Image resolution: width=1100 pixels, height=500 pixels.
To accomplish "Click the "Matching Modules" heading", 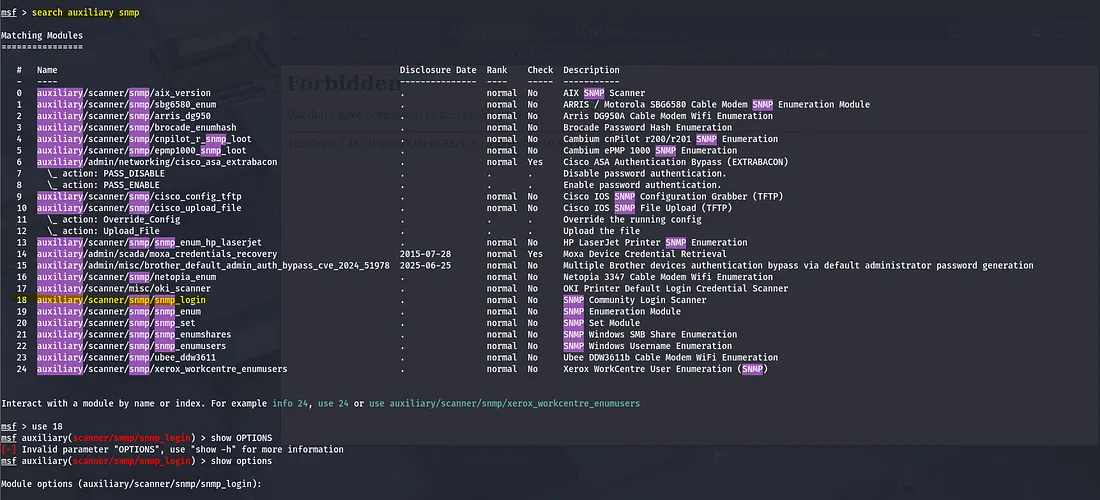I will click(x=41, y=35).
